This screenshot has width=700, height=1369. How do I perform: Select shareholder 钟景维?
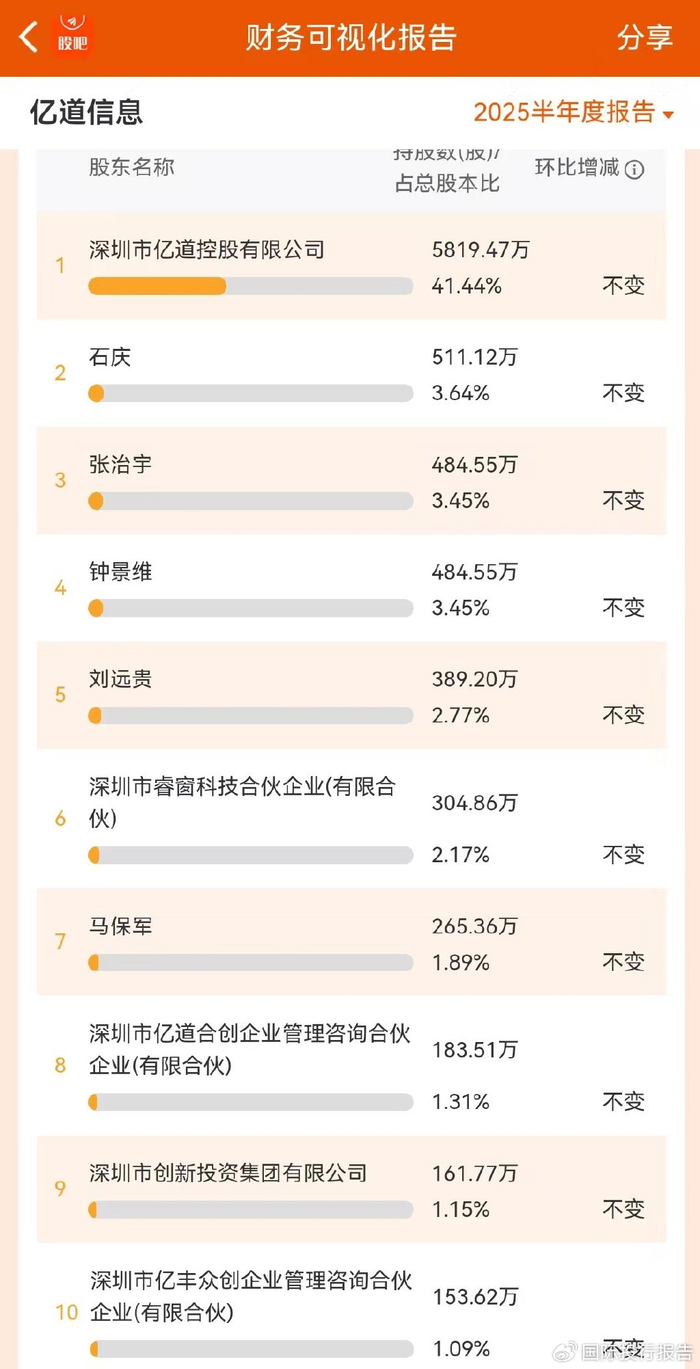tap(121, 572)
